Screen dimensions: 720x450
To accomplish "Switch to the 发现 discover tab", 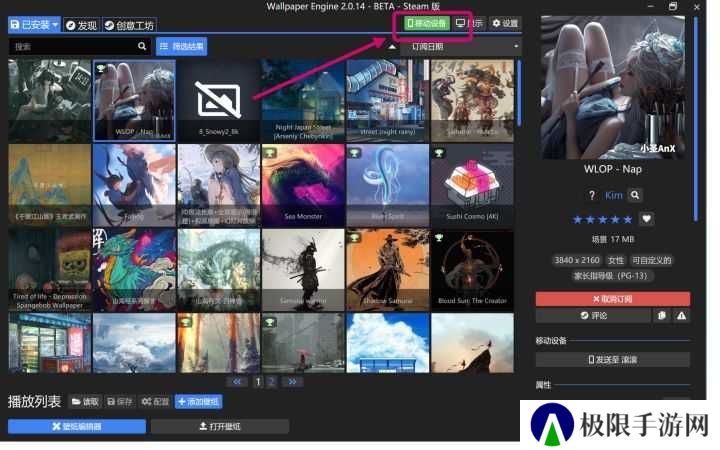I will 82,25.
